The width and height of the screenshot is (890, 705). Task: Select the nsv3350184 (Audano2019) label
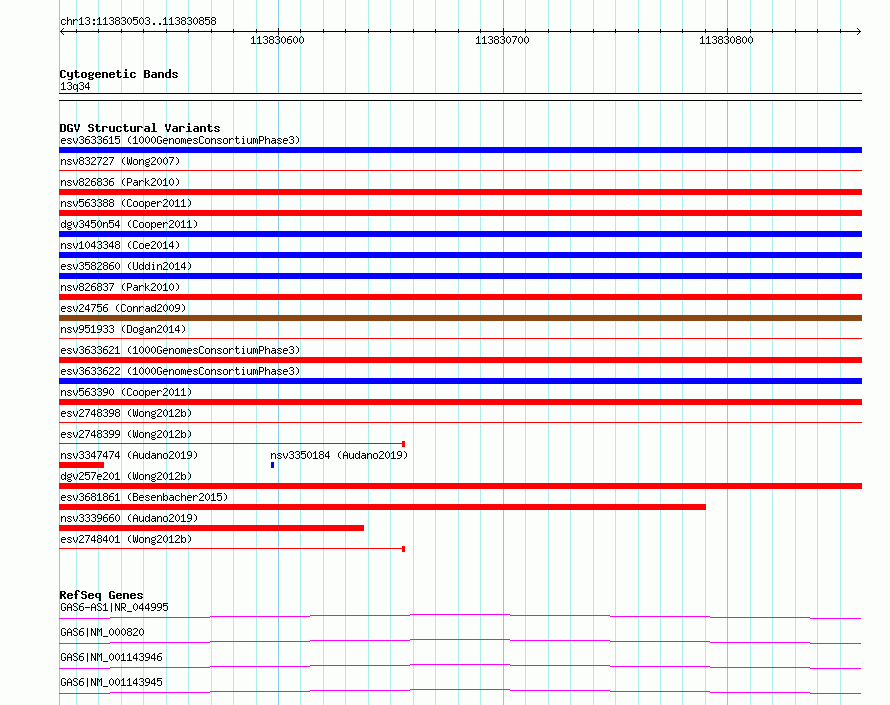coord(339,455)
